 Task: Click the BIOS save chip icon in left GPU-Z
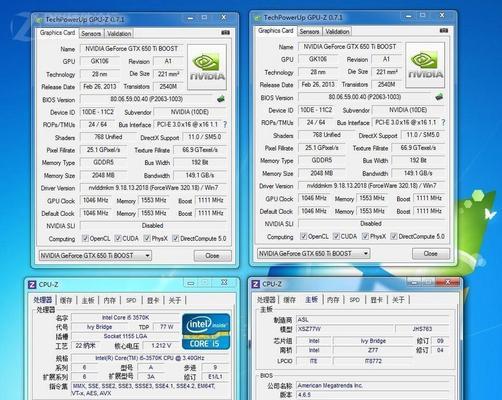pyautogui.click(x=221, y=99)
